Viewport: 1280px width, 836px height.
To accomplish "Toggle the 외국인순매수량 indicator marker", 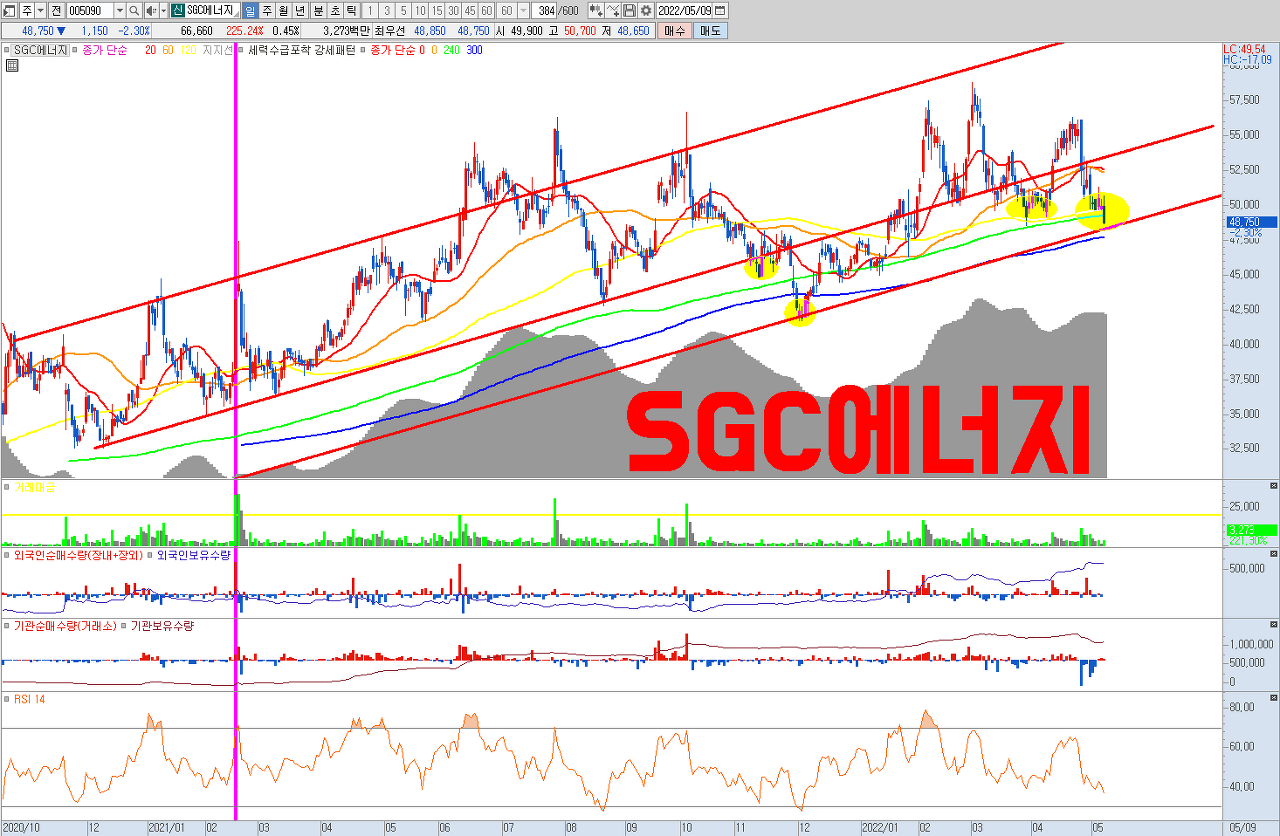I will [8, 554].
